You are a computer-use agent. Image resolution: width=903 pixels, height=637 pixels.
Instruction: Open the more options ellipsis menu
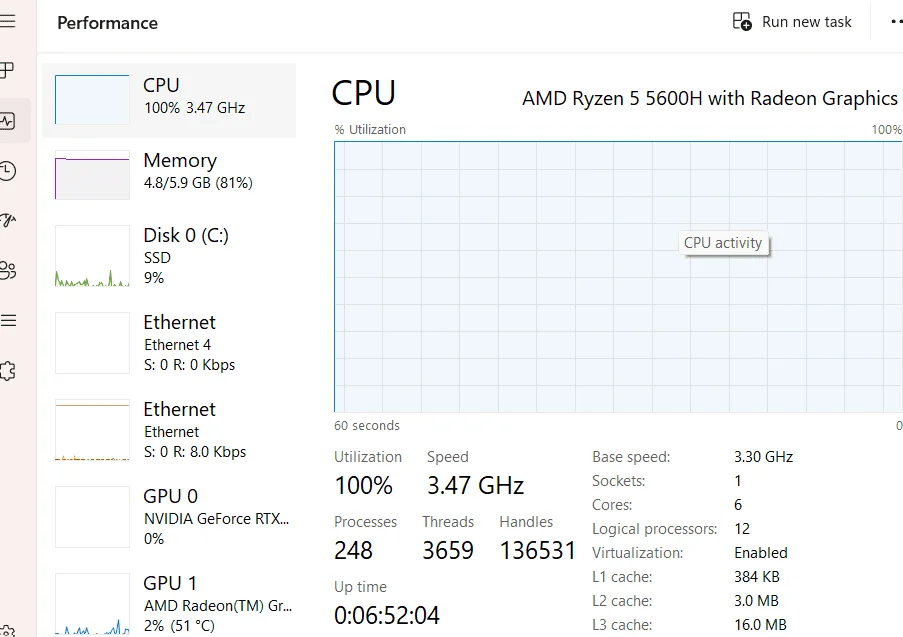(896, 22)
